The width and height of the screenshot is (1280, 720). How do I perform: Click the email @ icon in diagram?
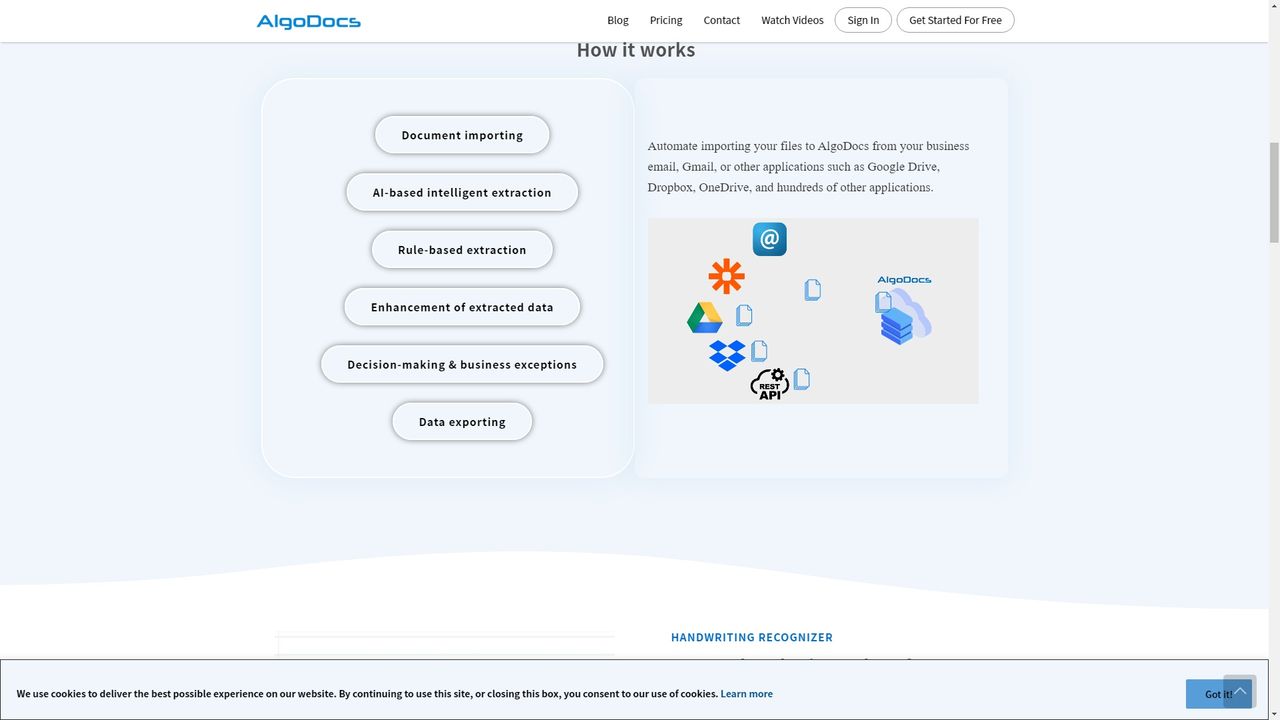[769, 239]
